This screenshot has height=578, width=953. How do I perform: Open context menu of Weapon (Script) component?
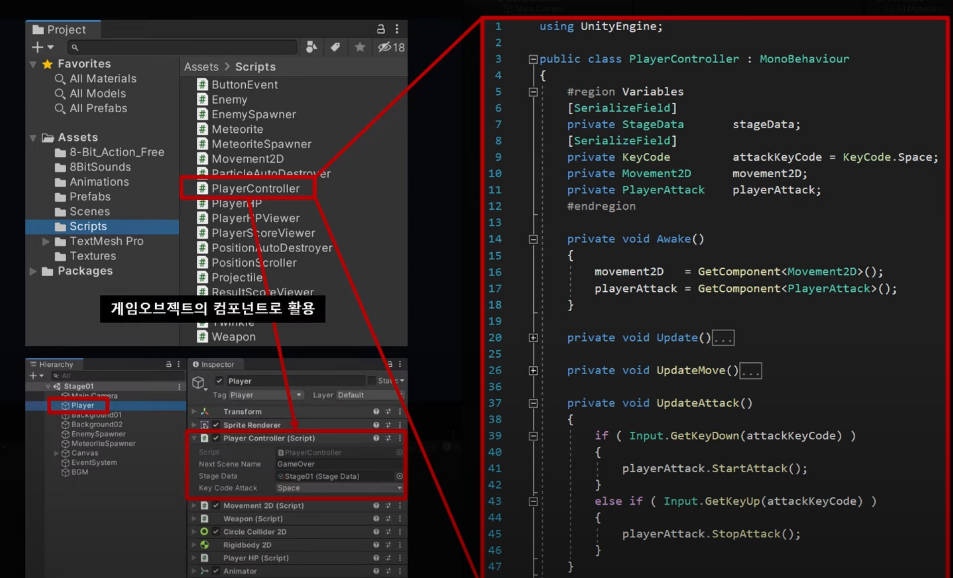tap(399, 519)
